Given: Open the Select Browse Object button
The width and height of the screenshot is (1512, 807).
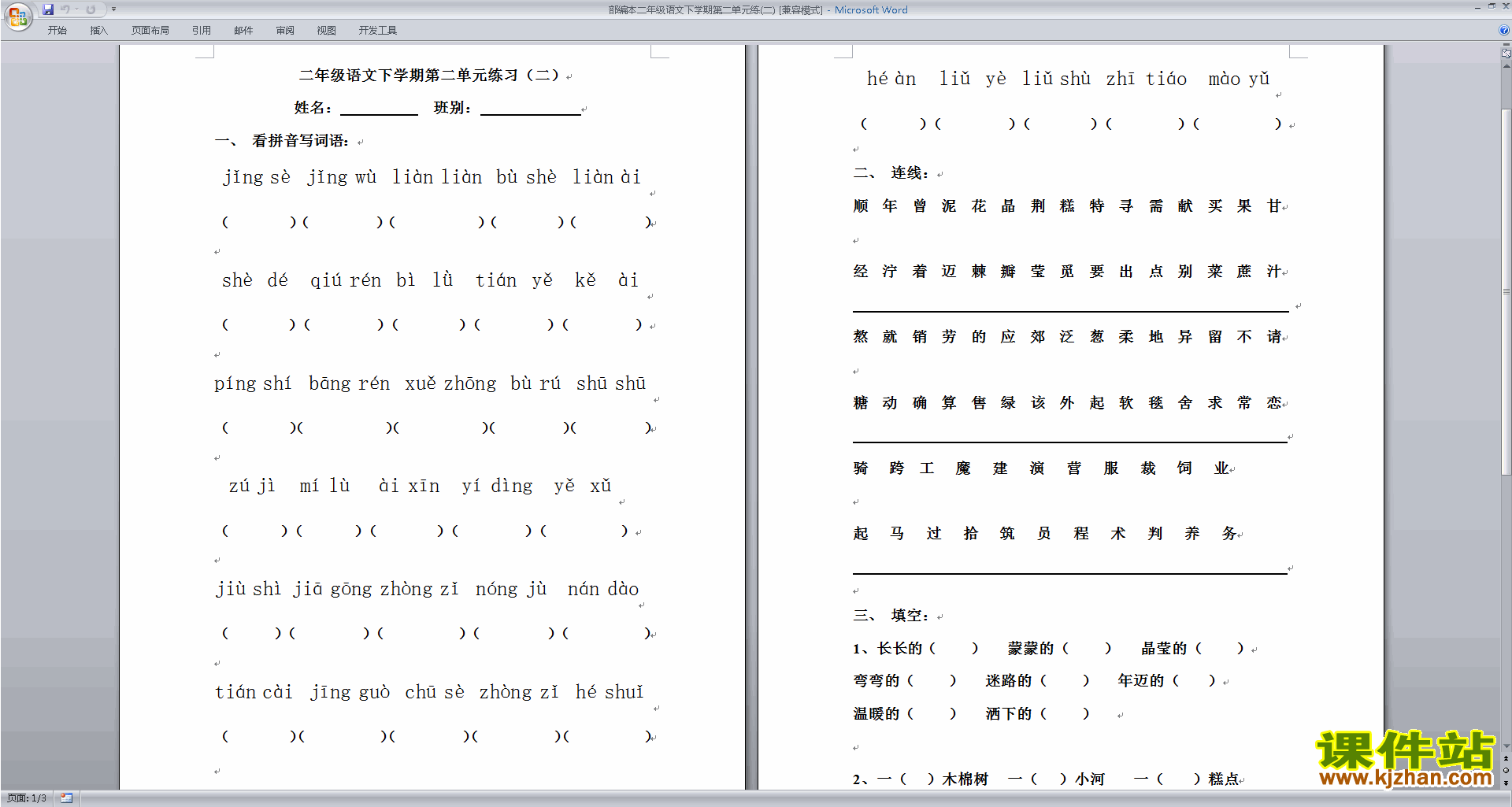Looking at the screenshot, I should tap(1506, 770).
